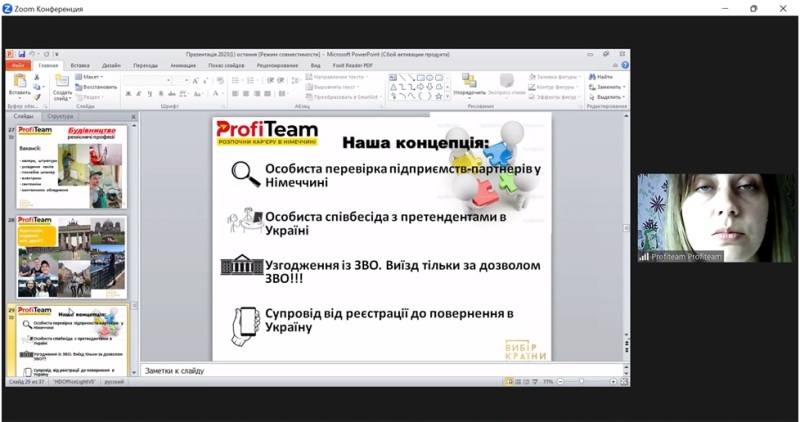
Task: Select the triangle shape in shapes gallery
Action: 393,87
